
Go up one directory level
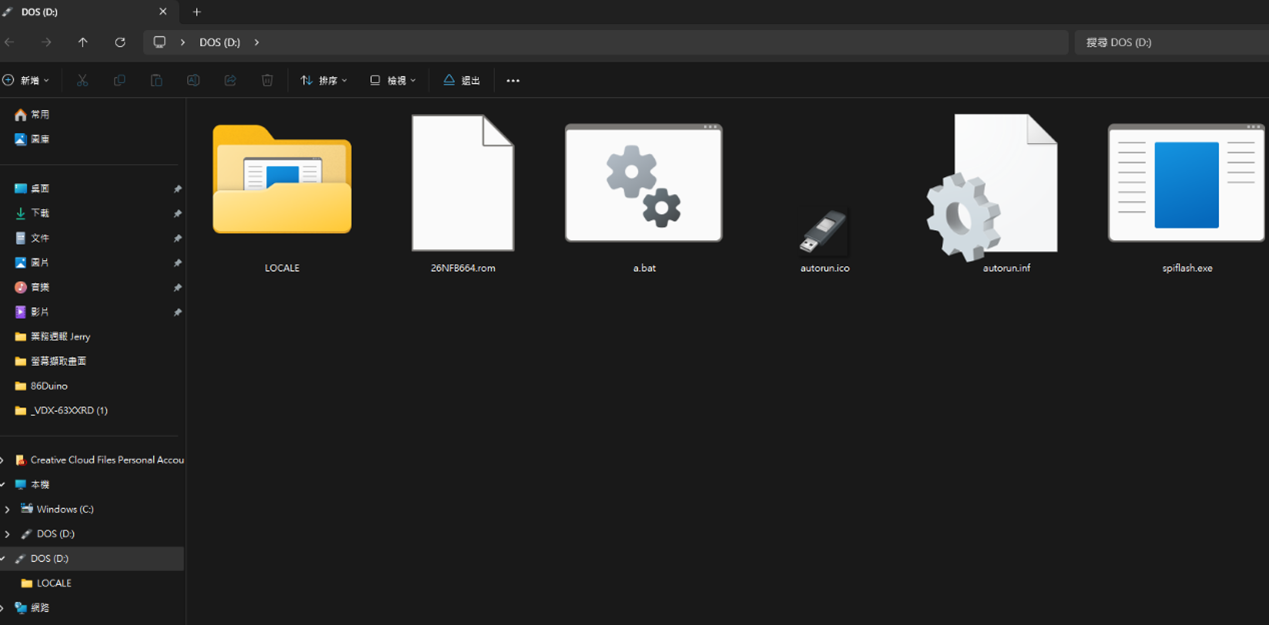pos(83,42)
